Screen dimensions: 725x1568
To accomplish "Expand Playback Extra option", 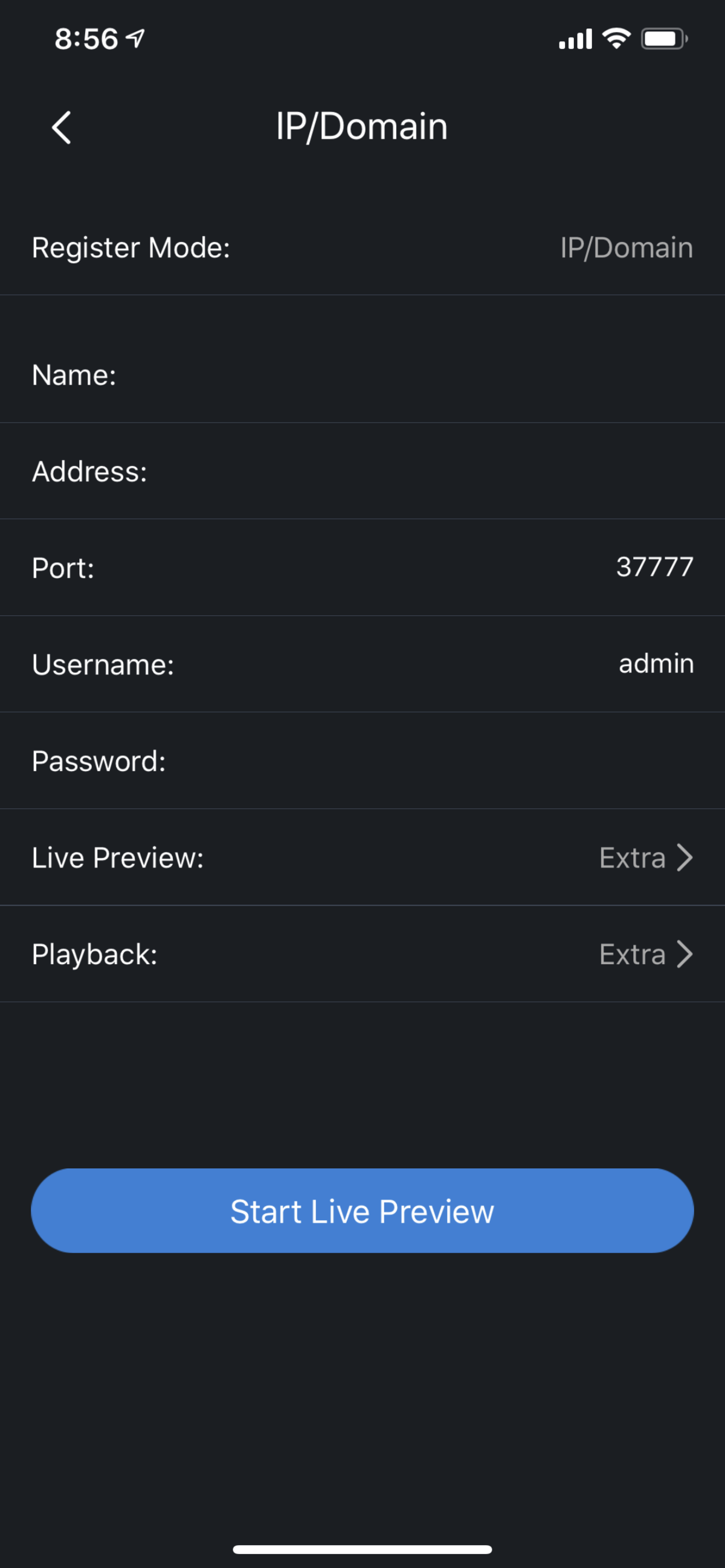I will pos(632,955).
